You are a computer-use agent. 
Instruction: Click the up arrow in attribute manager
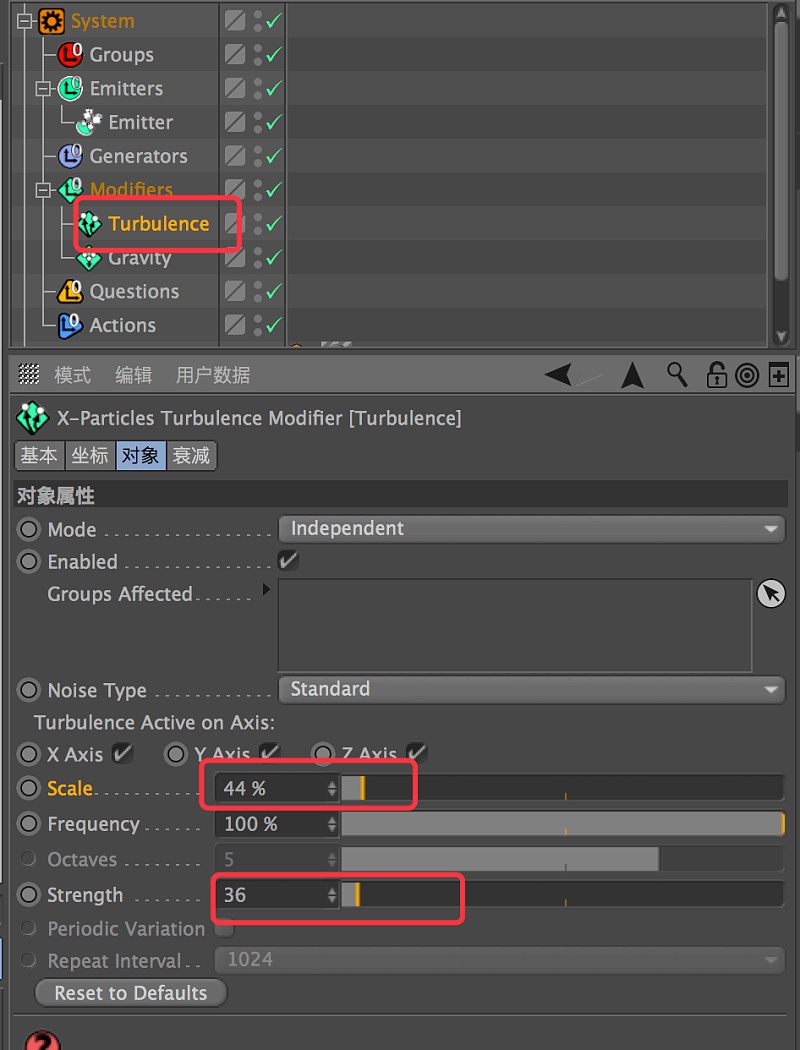coord(632,375)
